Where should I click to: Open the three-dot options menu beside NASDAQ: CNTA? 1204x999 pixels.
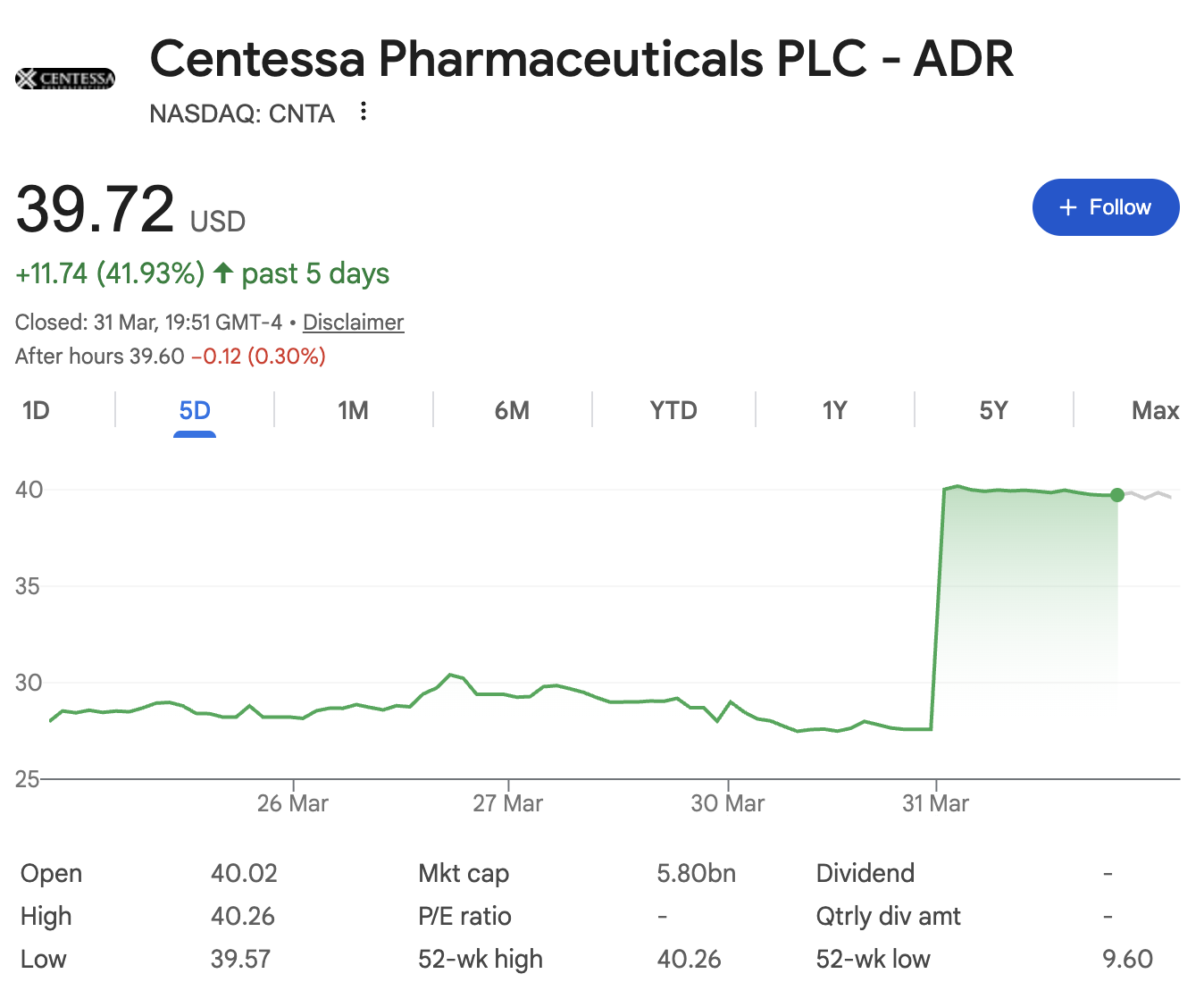tap(363, 111)
